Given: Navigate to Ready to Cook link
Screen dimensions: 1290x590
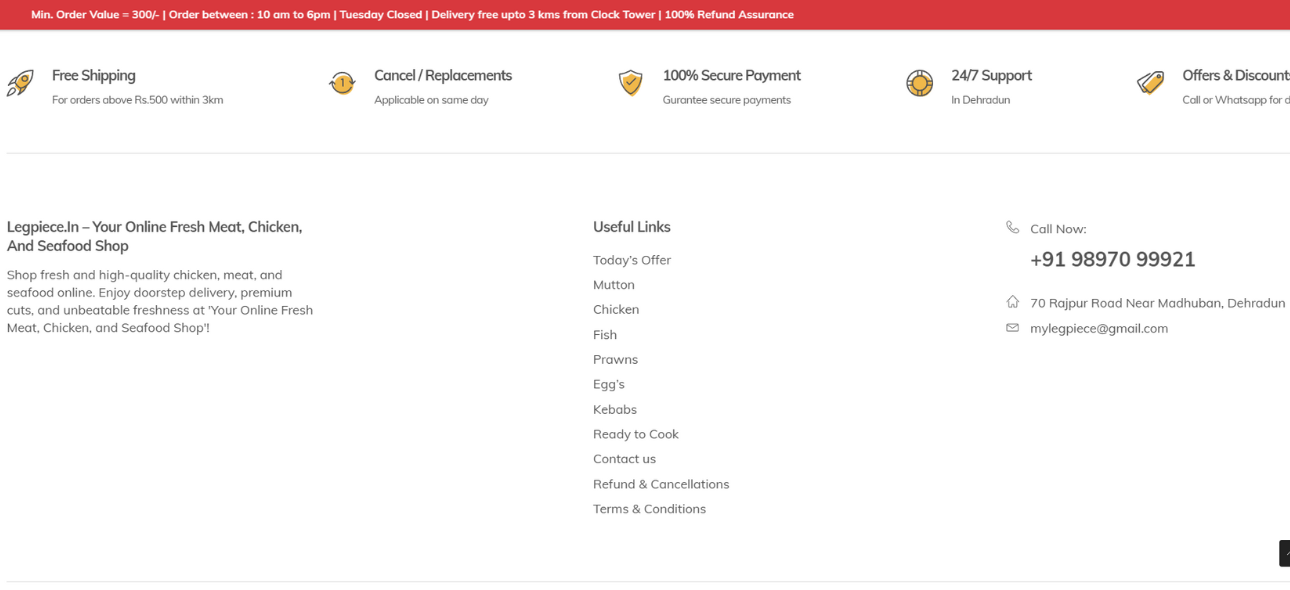Looking at the screenshot, I should tap(635, 434).
